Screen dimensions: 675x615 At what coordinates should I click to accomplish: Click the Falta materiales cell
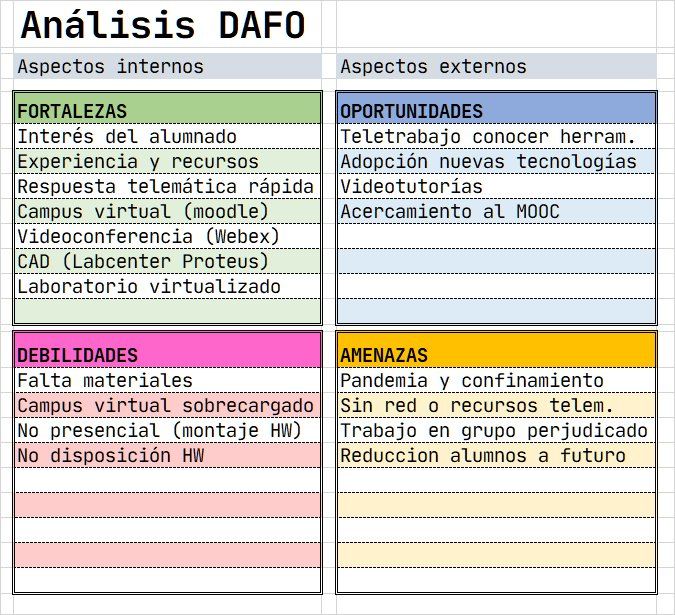click(167, 380)
